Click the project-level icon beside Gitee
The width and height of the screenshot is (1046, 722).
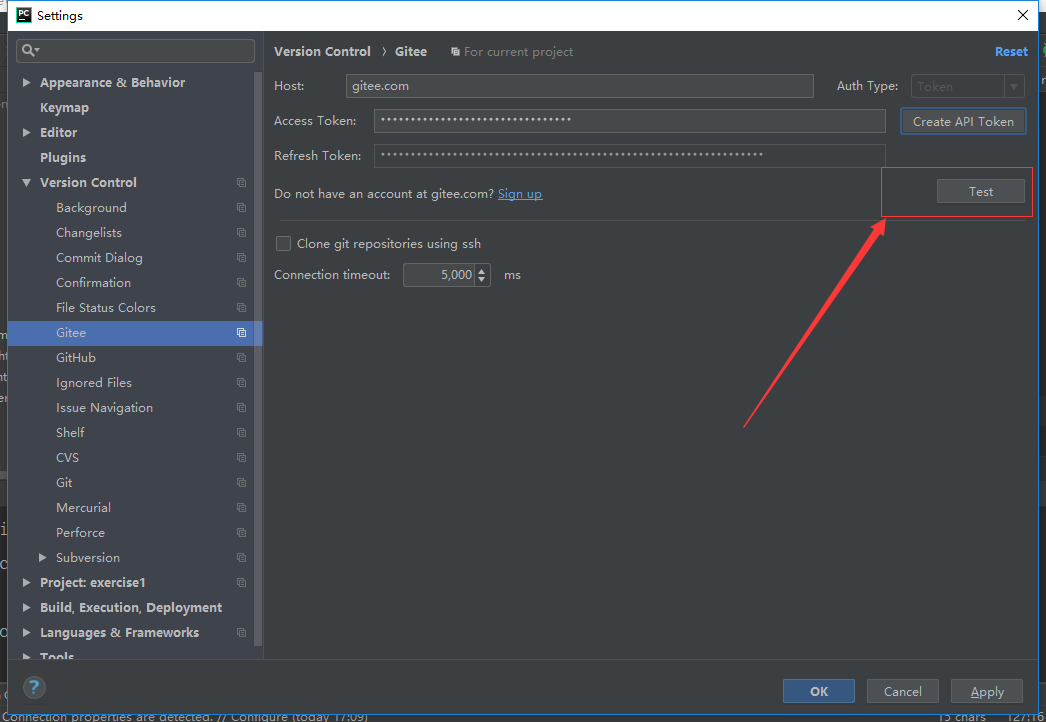[x=241, y=333]
